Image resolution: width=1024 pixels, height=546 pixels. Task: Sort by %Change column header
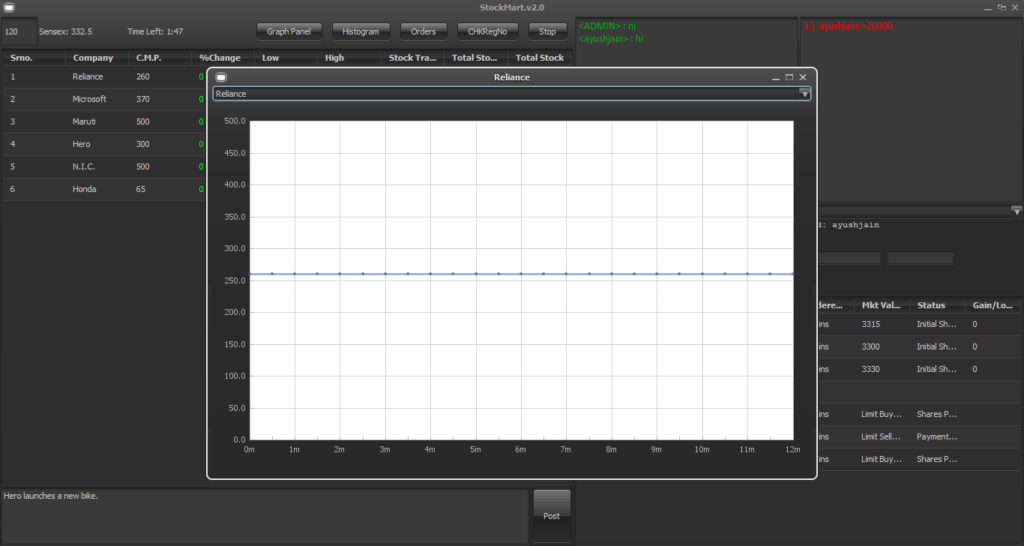pos(222,57)
